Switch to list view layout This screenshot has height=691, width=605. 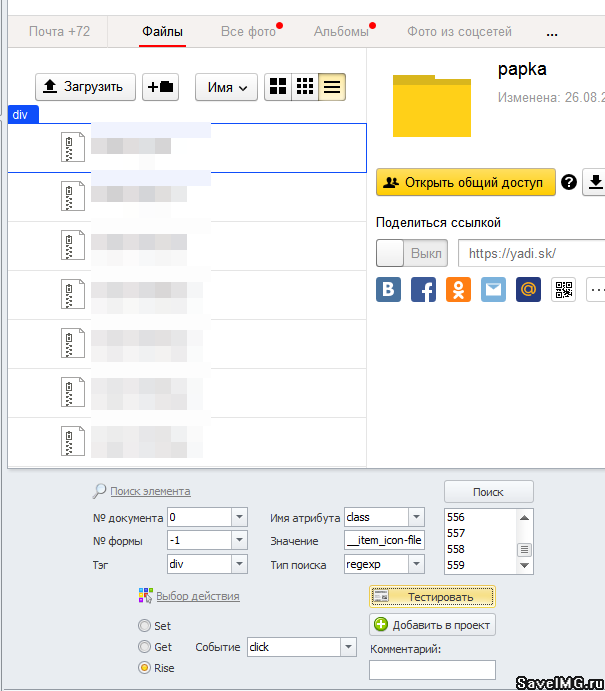[x=332, y=87]
